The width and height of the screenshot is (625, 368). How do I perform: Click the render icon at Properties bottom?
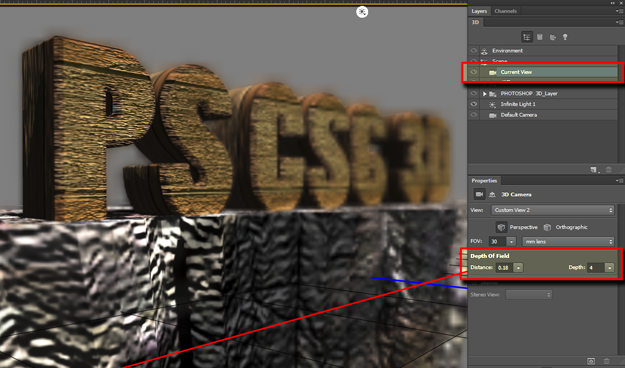point(591,361)
